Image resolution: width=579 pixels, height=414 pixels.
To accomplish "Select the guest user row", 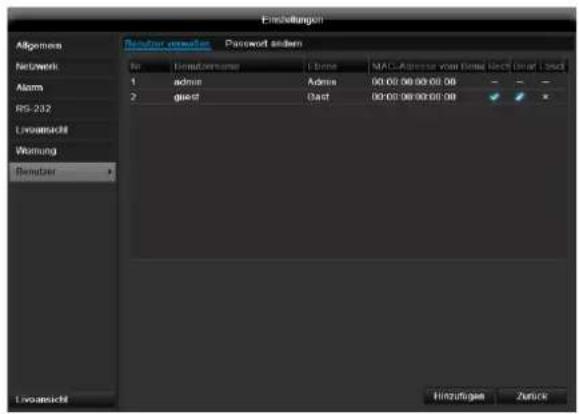I will tap(348, 97).
